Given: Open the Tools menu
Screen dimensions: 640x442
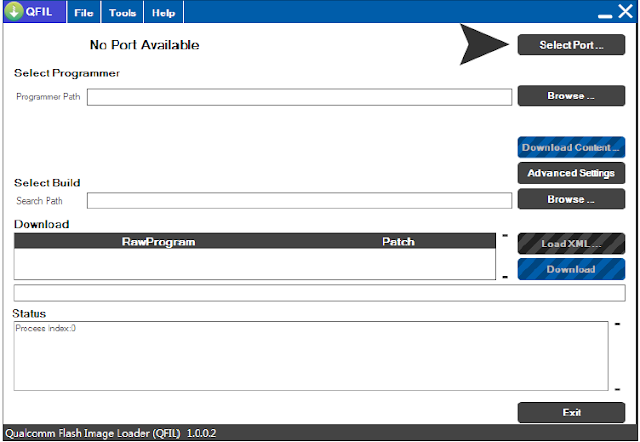Looking at the screenshot, I should (x=122, y=13).
